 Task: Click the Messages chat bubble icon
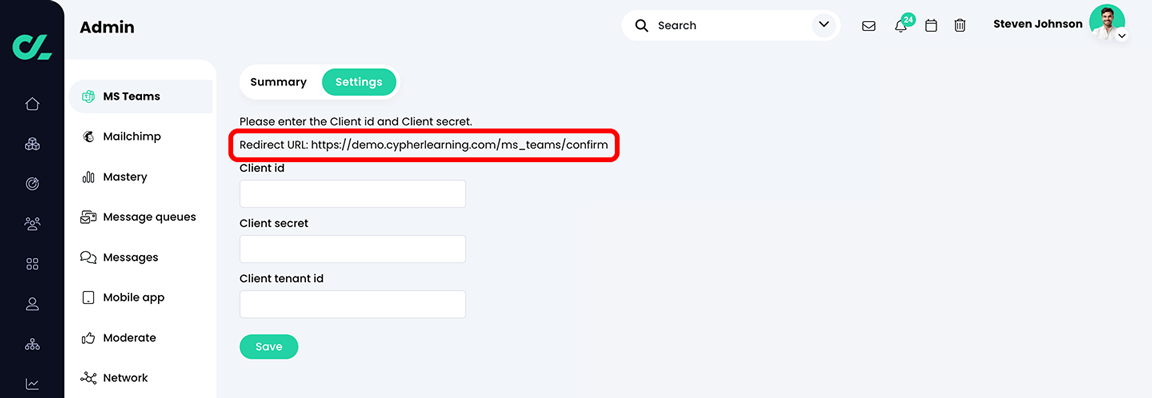tap(88, 257)
